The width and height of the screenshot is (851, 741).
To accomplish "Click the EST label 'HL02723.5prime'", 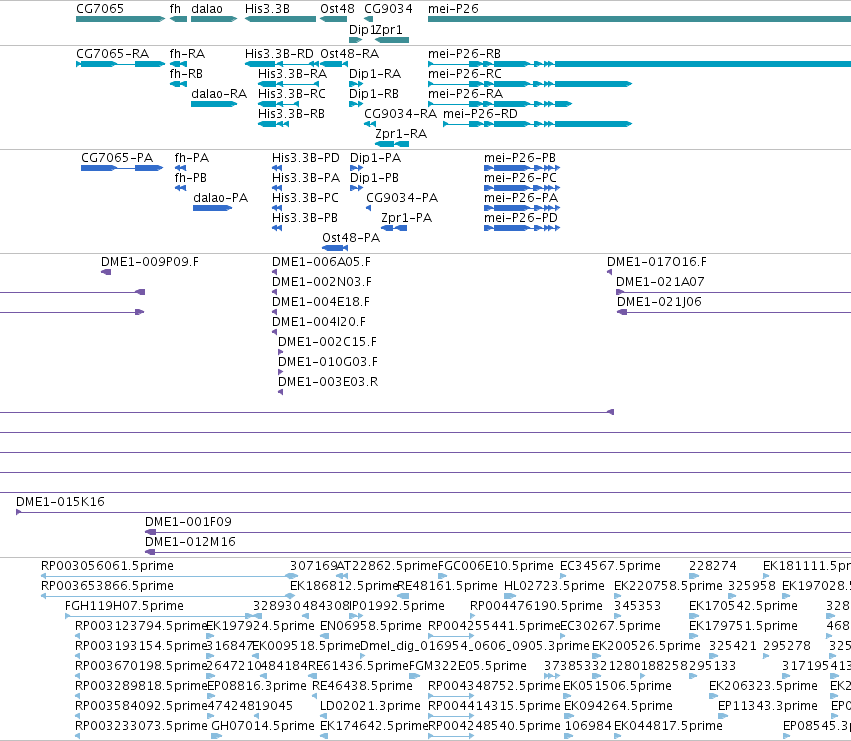I will (x=554, y=586).
